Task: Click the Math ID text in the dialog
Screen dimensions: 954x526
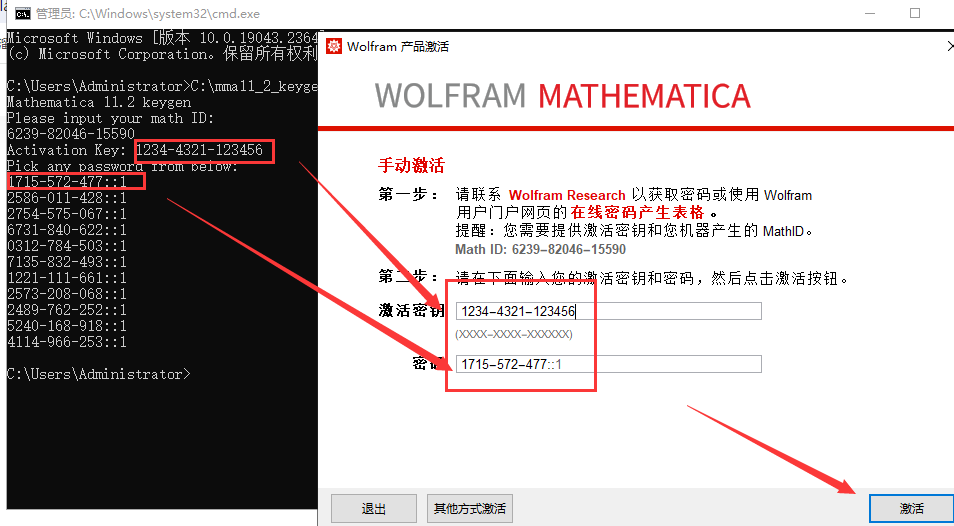Action: [x=540, y=249]
